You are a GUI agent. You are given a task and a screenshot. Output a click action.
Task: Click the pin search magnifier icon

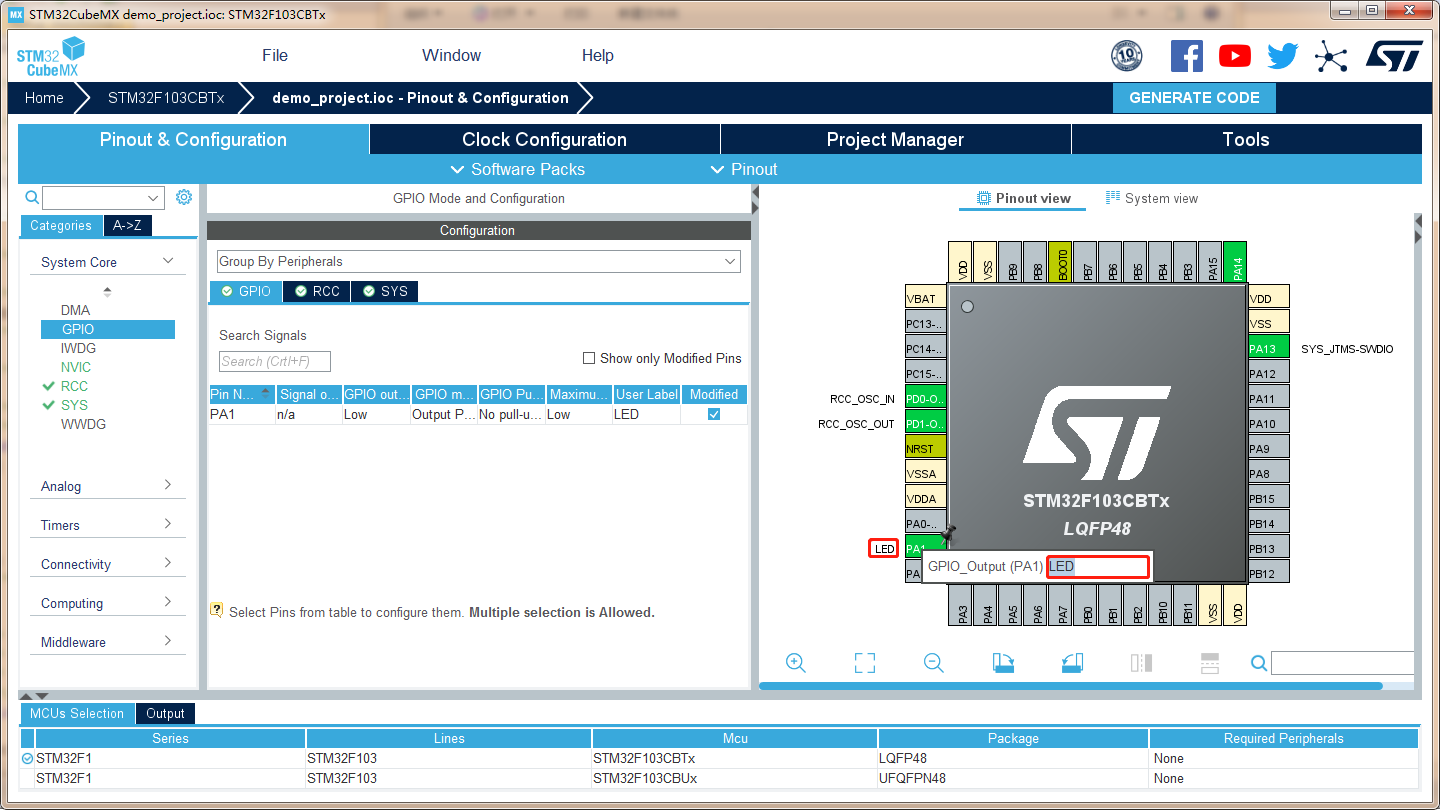(x=1259, y=663)
